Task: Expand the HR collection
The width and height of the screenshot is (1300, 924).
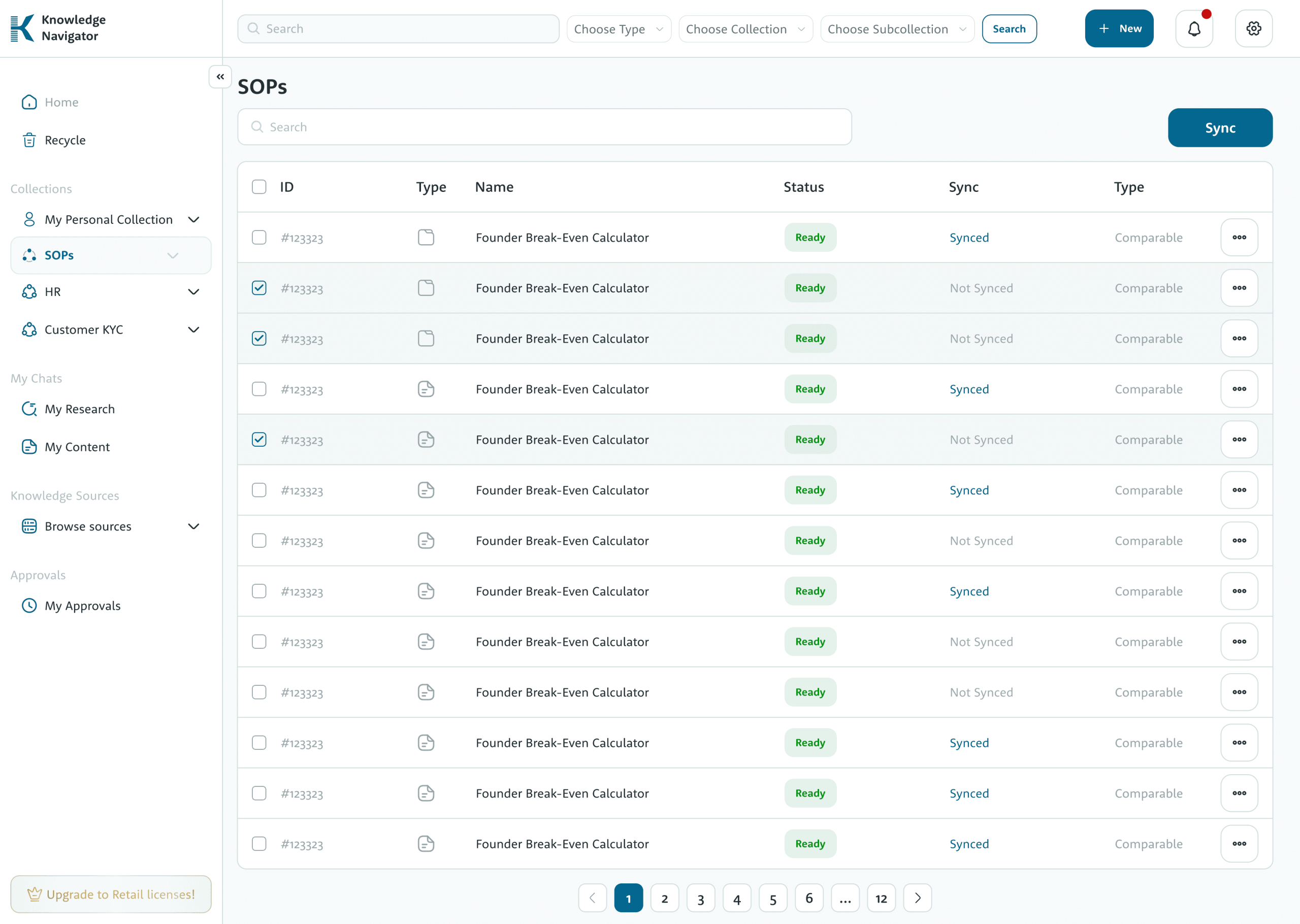Action: pos(193,292)
